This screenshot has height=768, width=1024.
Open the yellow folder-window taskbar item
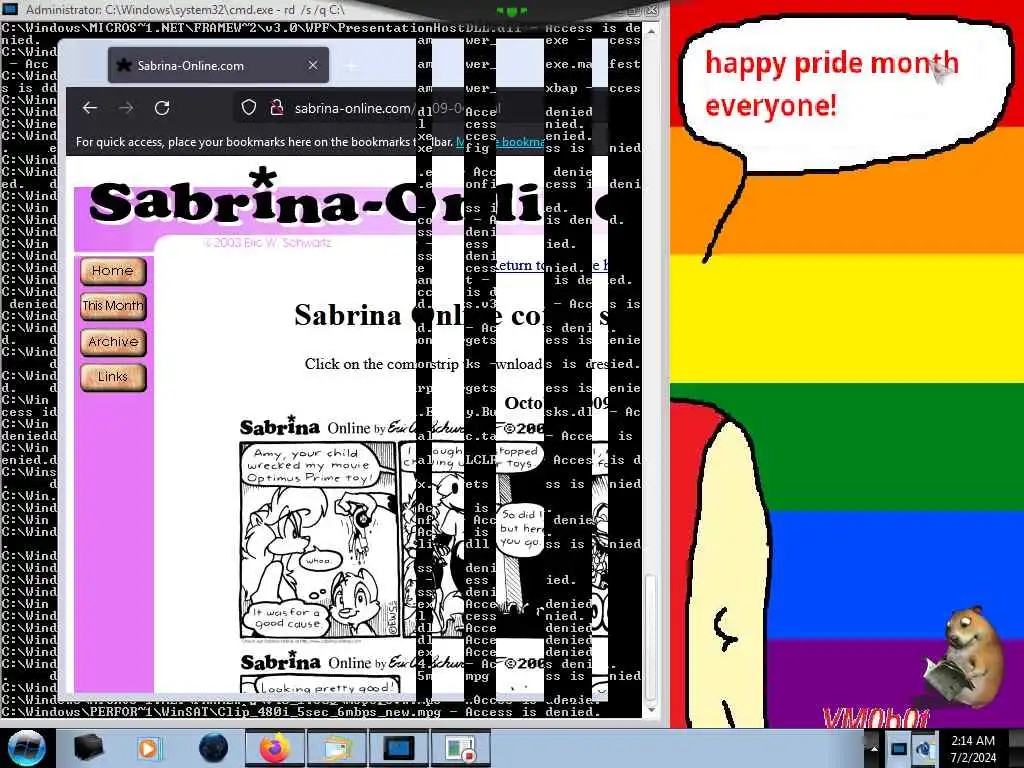coord(336,748)
